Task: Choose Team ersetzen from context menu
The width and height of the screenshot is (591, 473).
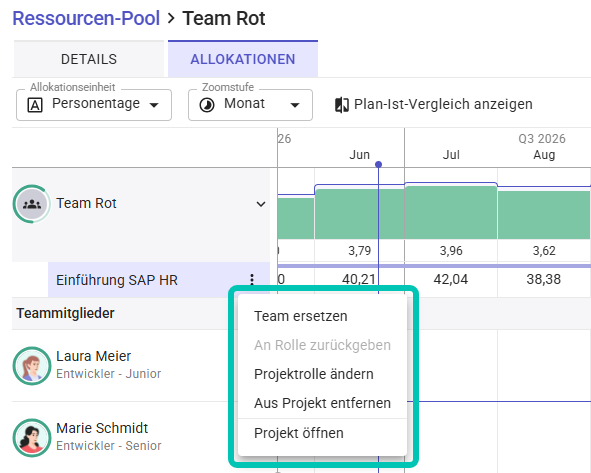Action: click(x=323, y=316)
